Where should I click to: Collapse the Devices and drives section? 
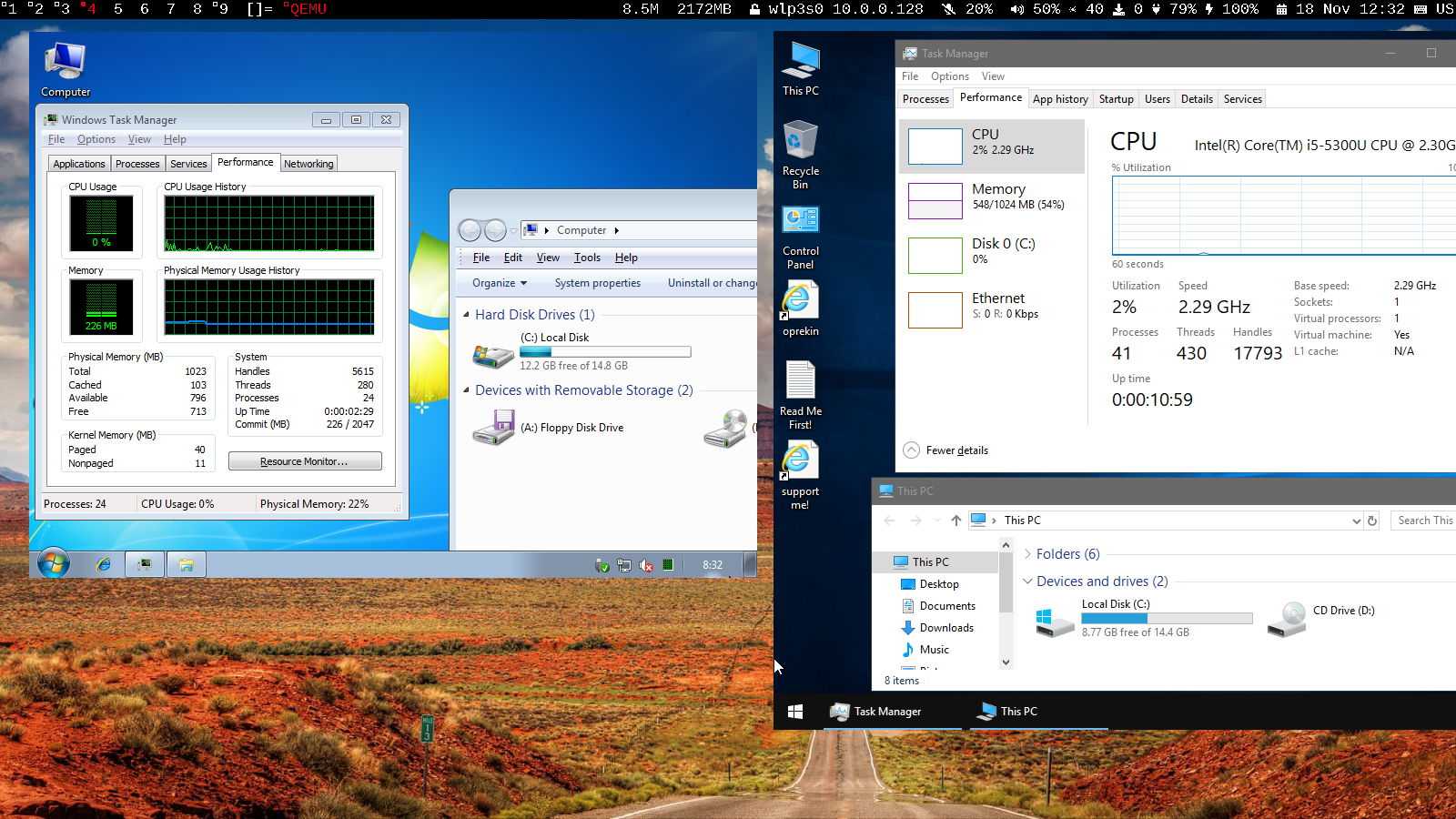pyautogui.click(x=1028, y=581)
